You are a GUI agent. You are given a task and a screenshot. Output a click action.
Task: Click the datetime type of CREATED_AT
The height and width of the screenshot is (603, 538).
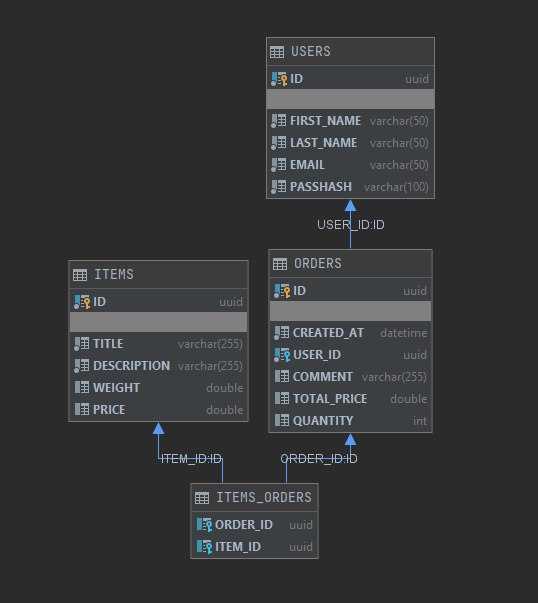(x=403, y=333)
